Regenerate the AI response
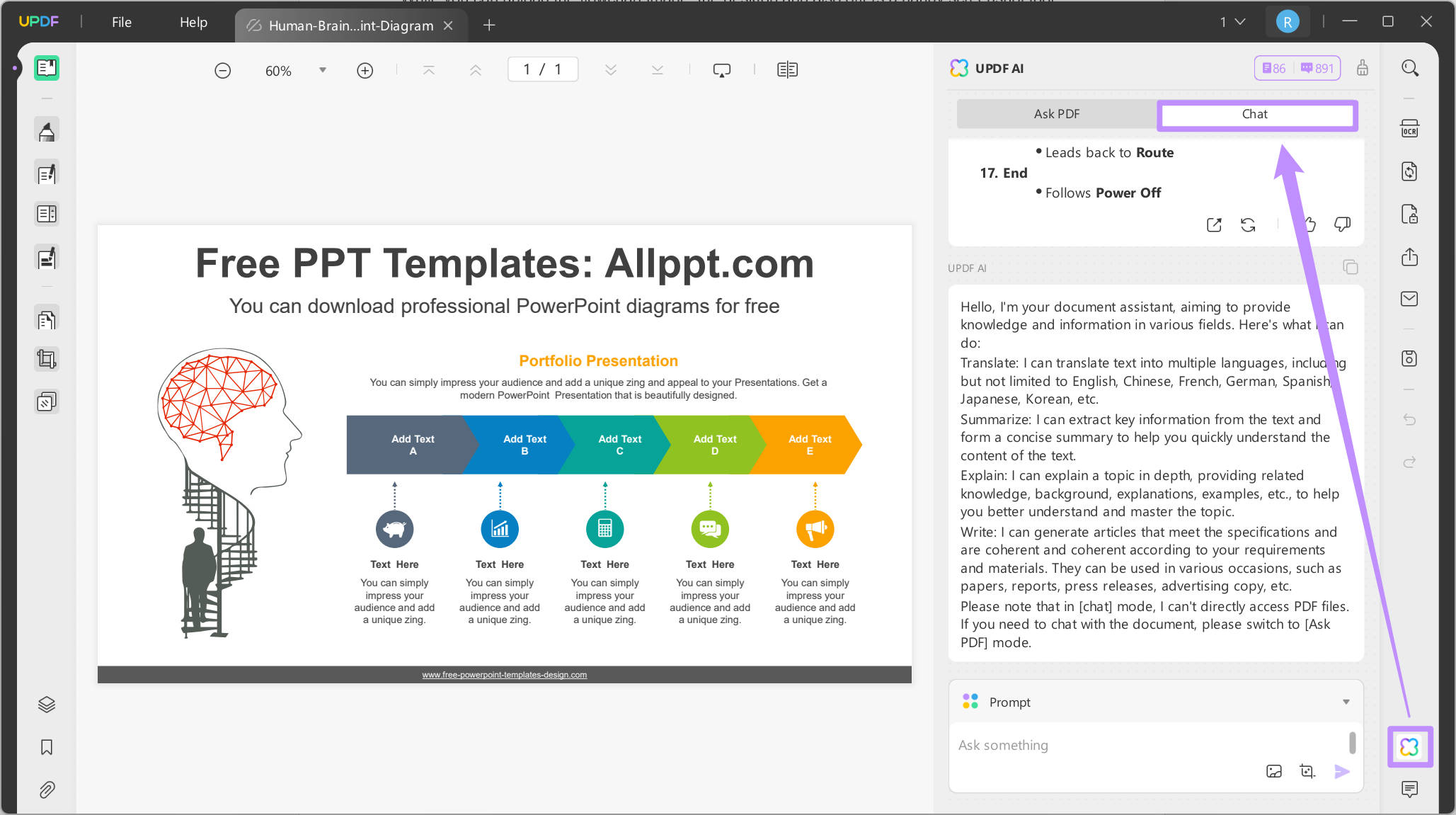 pos(1248,224)
